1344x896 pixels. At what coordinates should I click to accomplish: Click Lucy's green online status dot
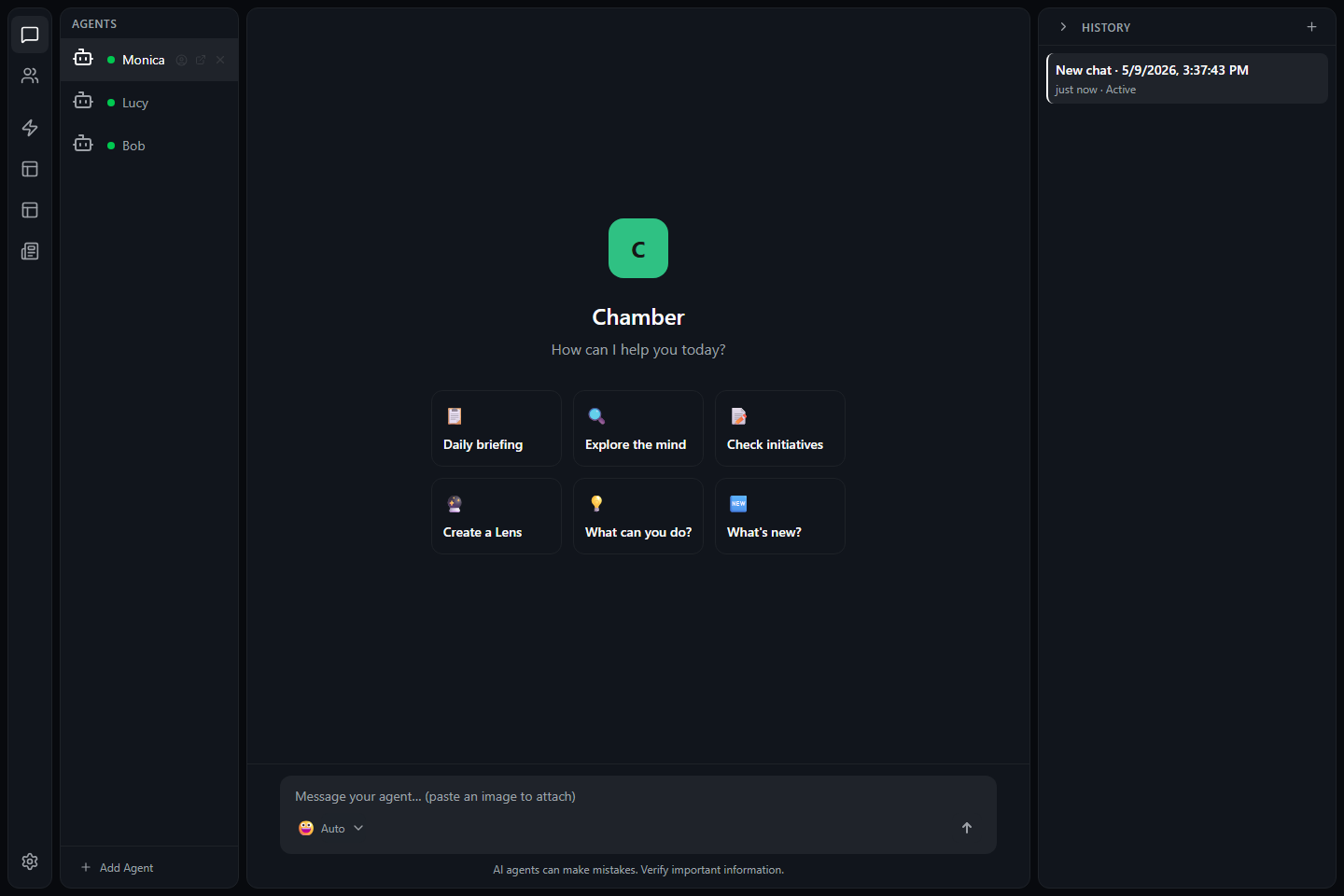point(111,103)
